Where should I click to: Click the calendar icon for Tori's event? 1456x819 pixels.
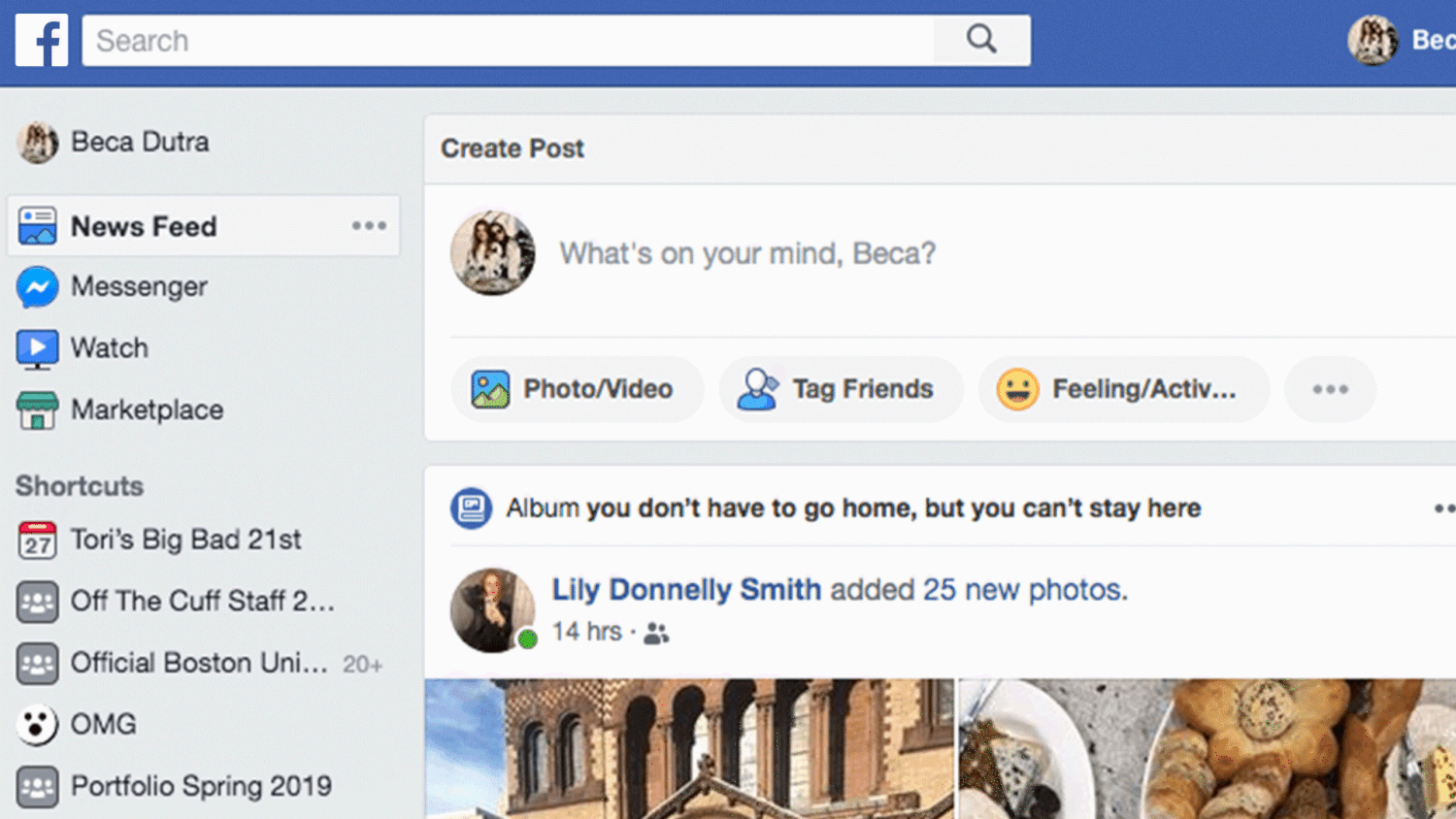coord(37,541)
